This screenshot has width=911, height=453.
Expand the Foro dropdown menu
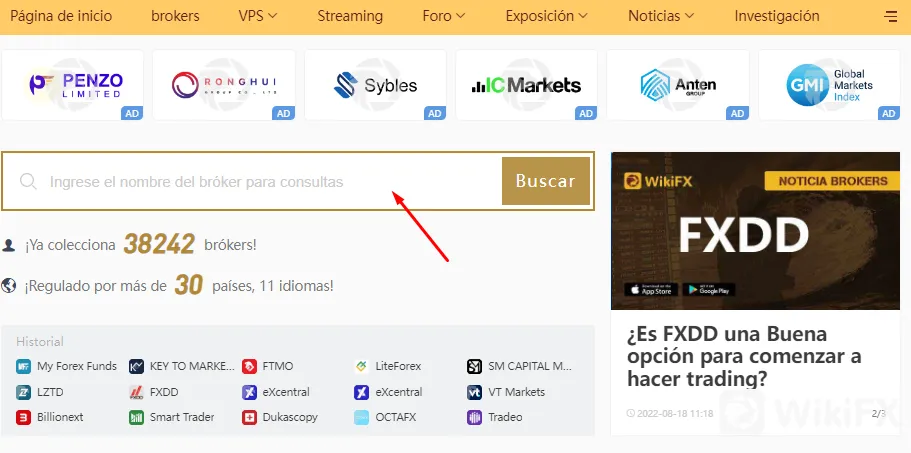[444, 16]
